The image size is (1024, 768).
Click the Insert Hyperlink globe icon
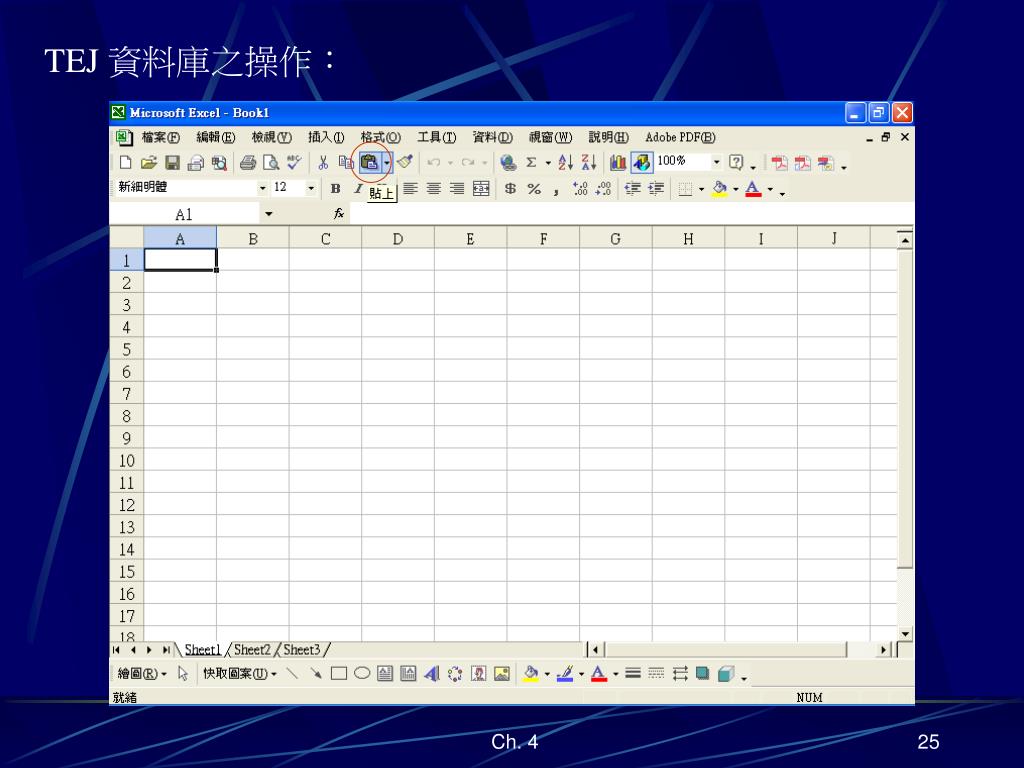point(507,163)
